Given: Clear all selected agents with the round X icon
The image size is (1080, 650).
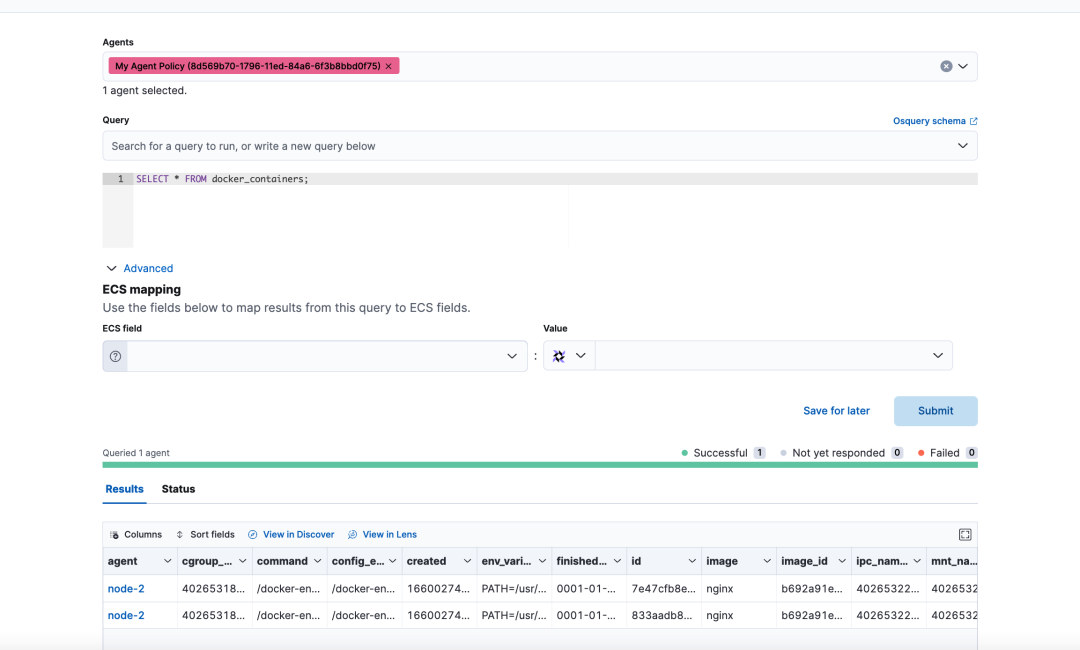Looking at the screenshot, I should (x=946, y=66).
